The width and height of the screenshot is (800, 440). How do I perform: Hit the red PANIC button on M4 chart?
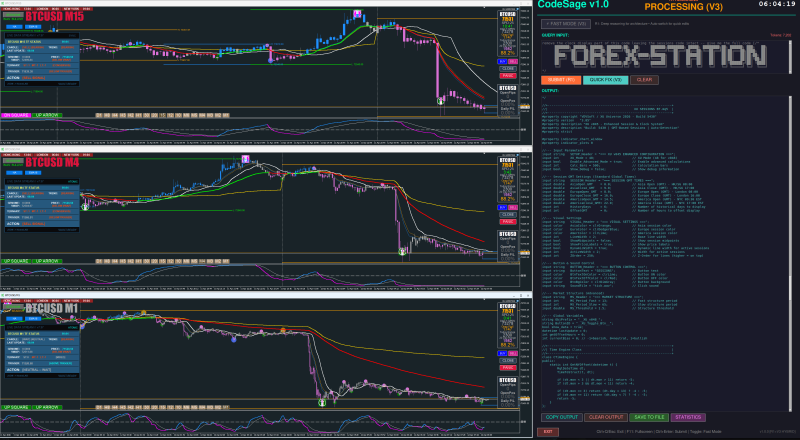click(x=508, y=222)
